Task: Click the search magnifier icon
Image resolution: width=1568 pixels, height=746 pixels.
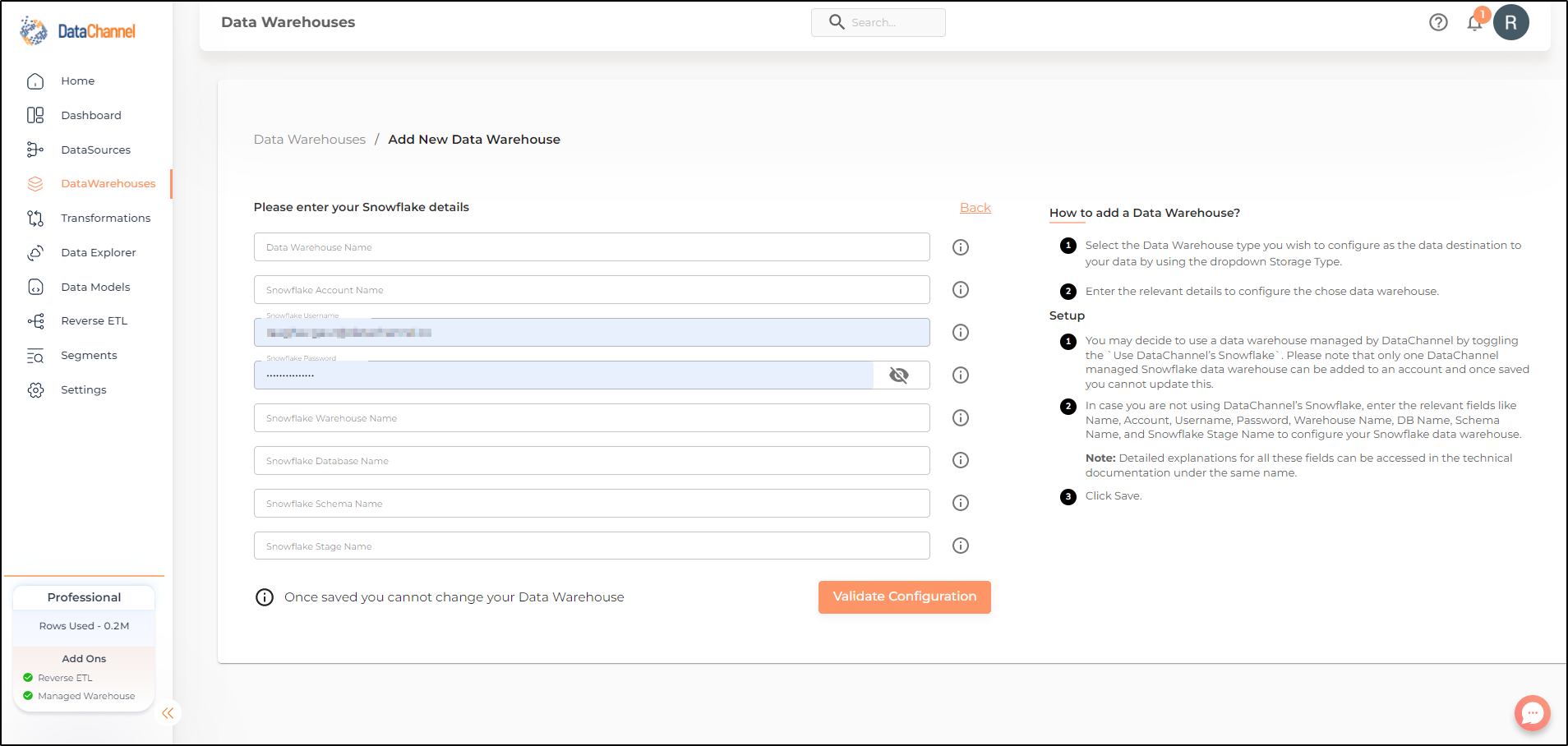Action: pos(837,22)
